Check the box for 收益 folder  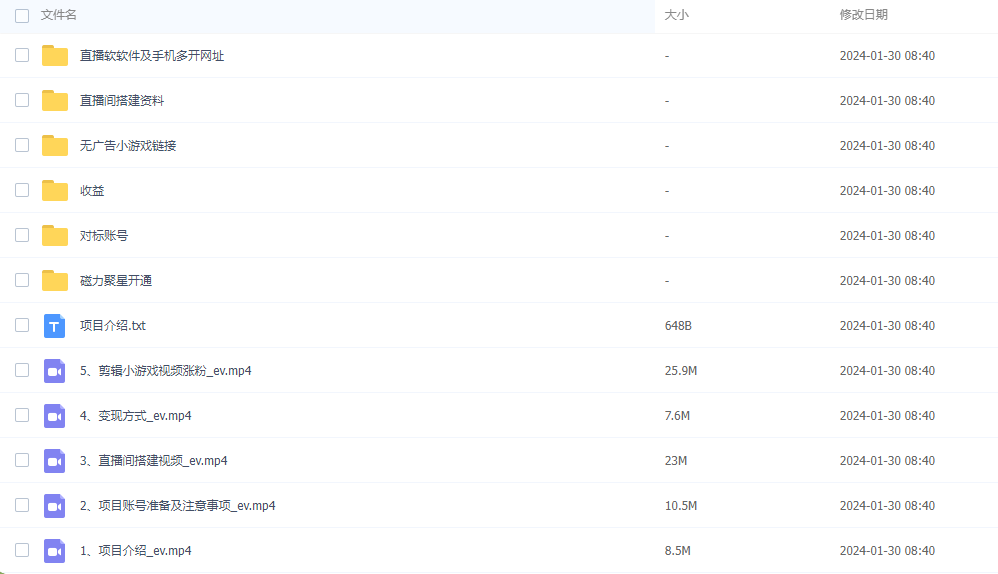(22, 191)
